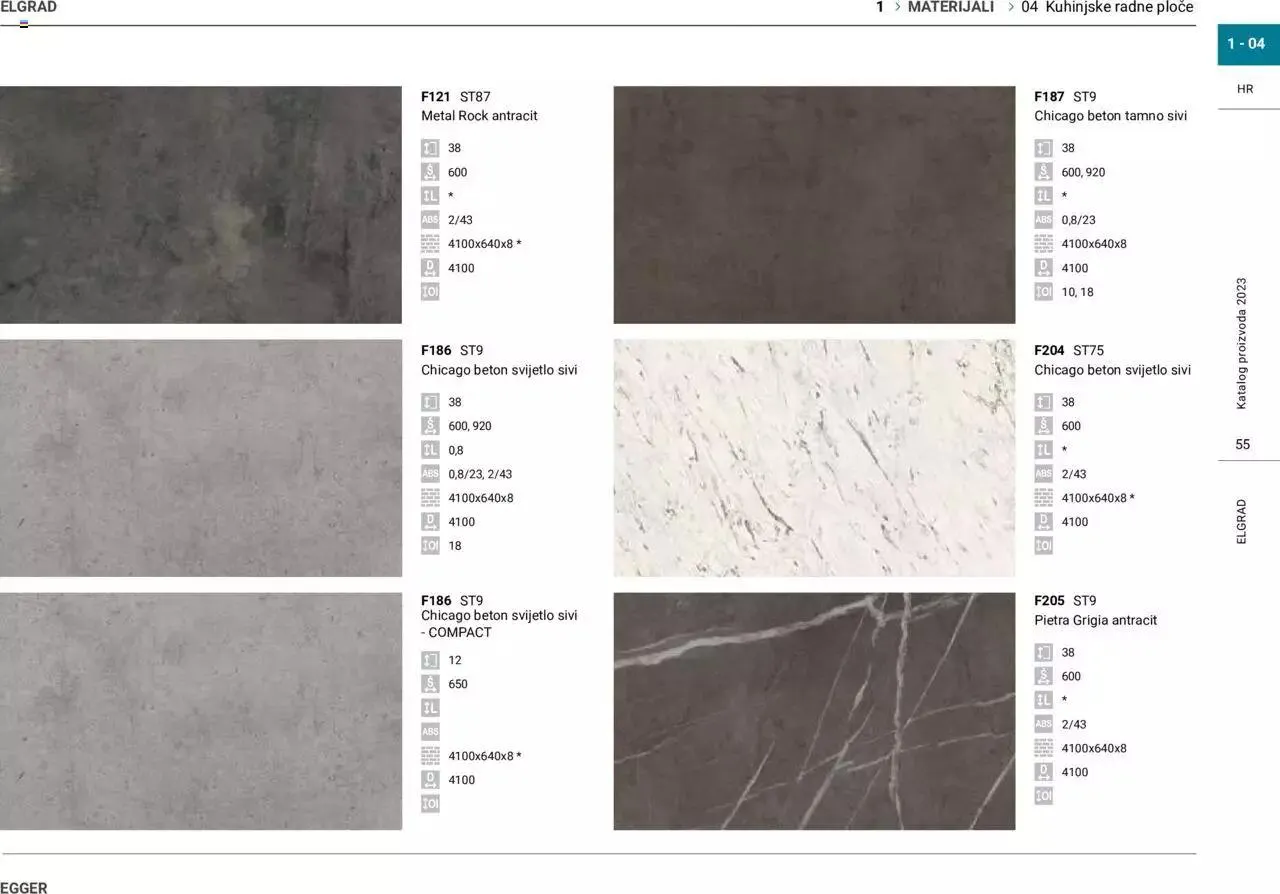Click the thickness icon beside 12 for F186 COMPACT
This screenshot has height=894, width=1280.
click(430, 660)
